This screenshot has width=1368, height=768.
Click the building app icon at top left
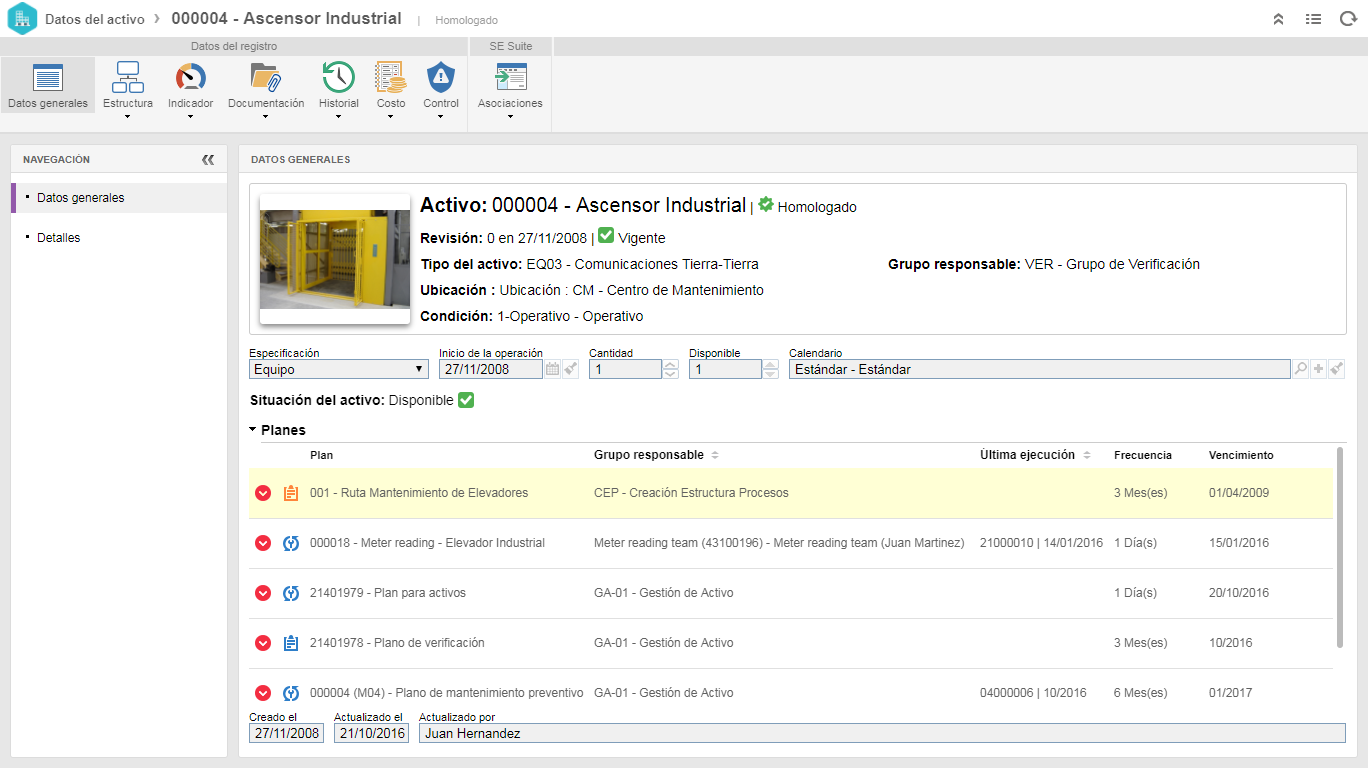coord(21,19)
